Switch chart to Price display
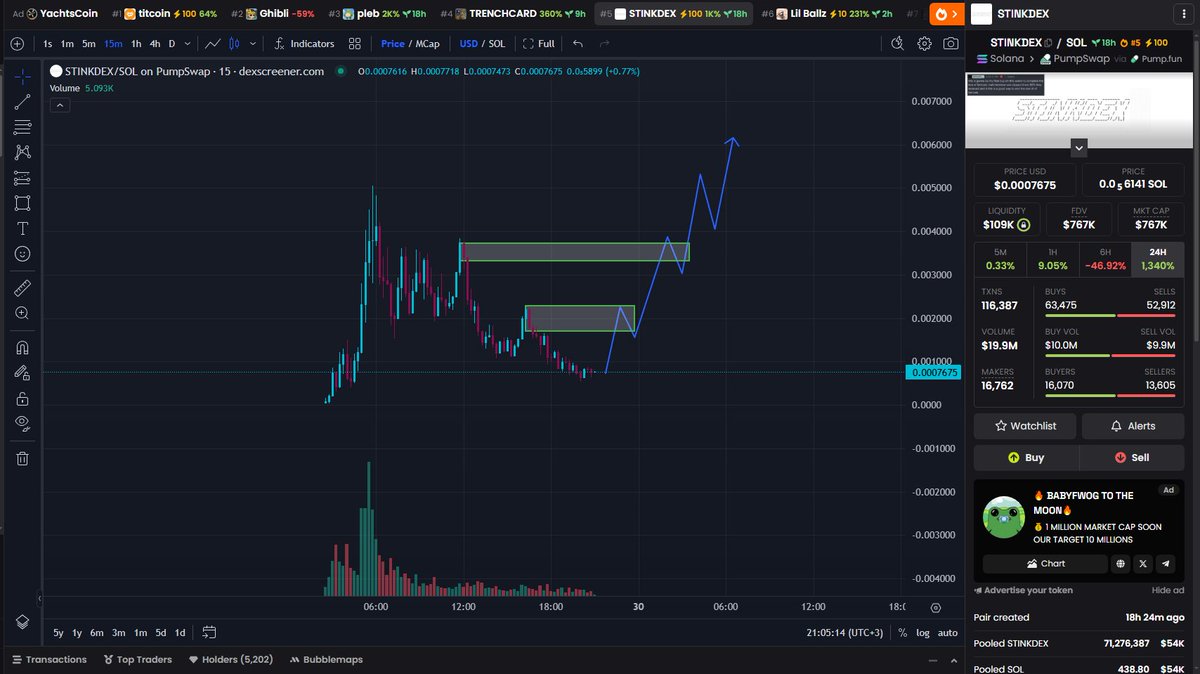 393,44
